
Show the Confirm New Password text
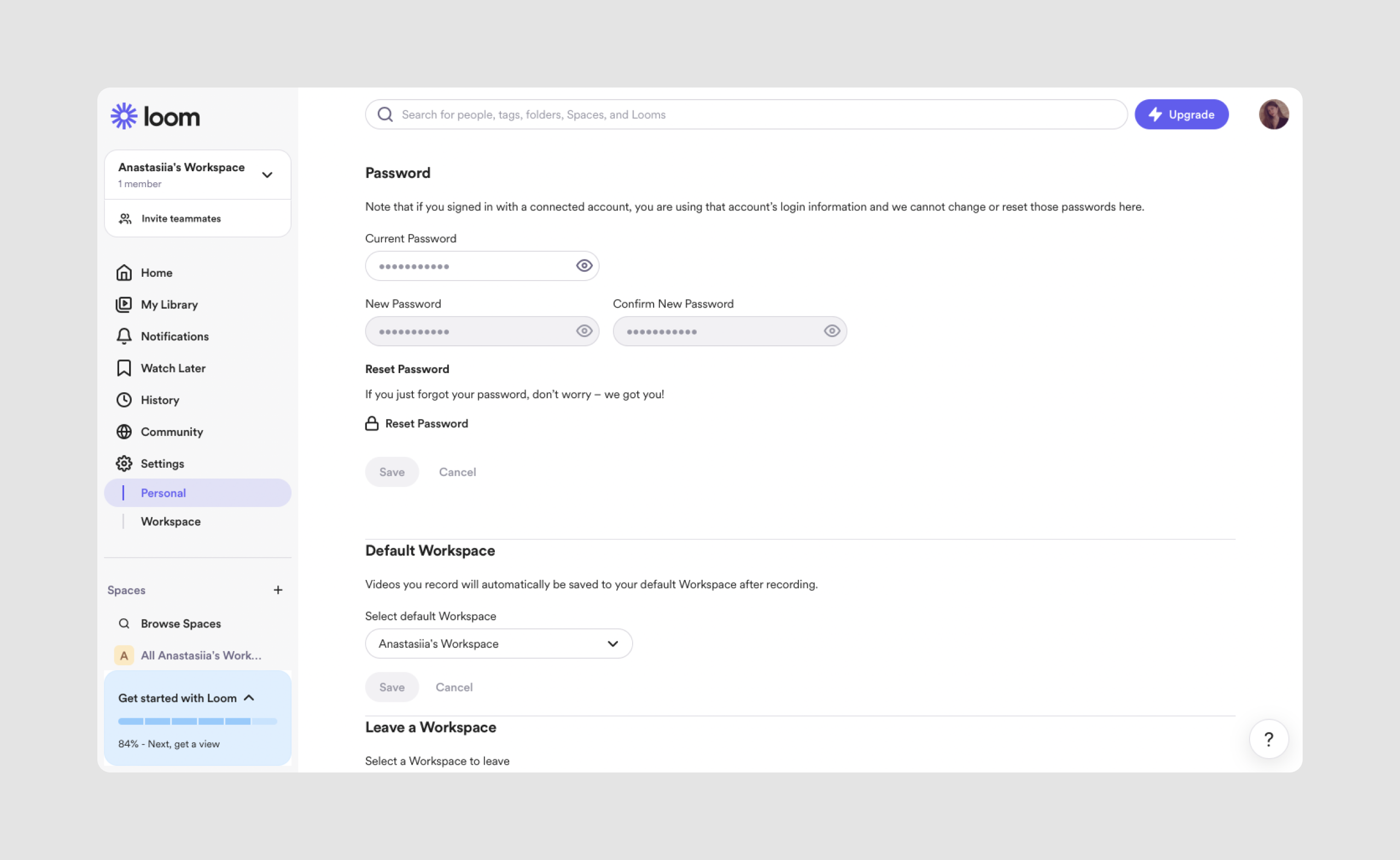[x=832, y=331]
